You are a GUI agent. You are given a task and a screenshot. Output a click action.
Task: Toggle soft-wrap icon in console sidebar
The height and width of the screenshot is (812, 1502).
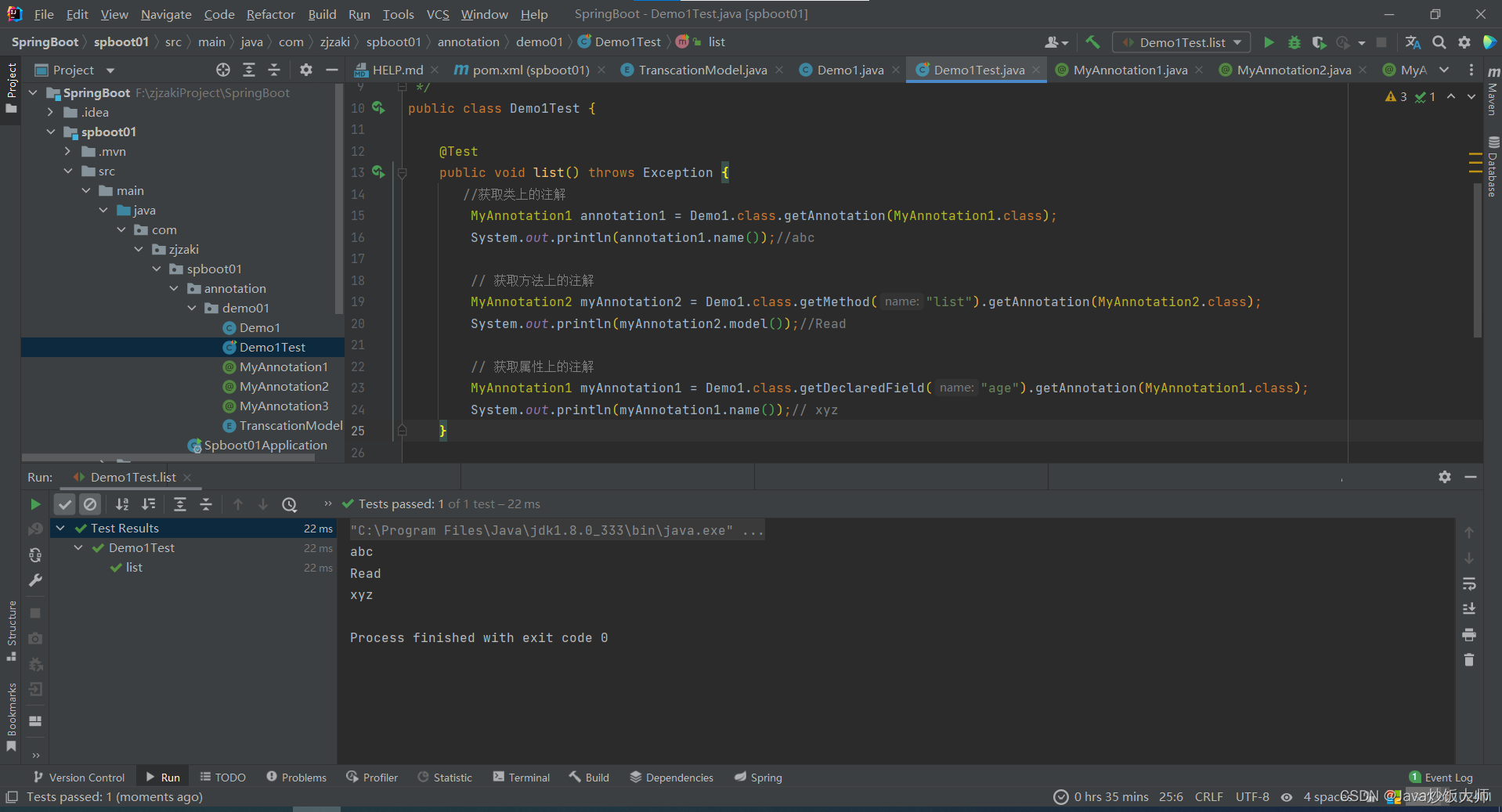1469,584
